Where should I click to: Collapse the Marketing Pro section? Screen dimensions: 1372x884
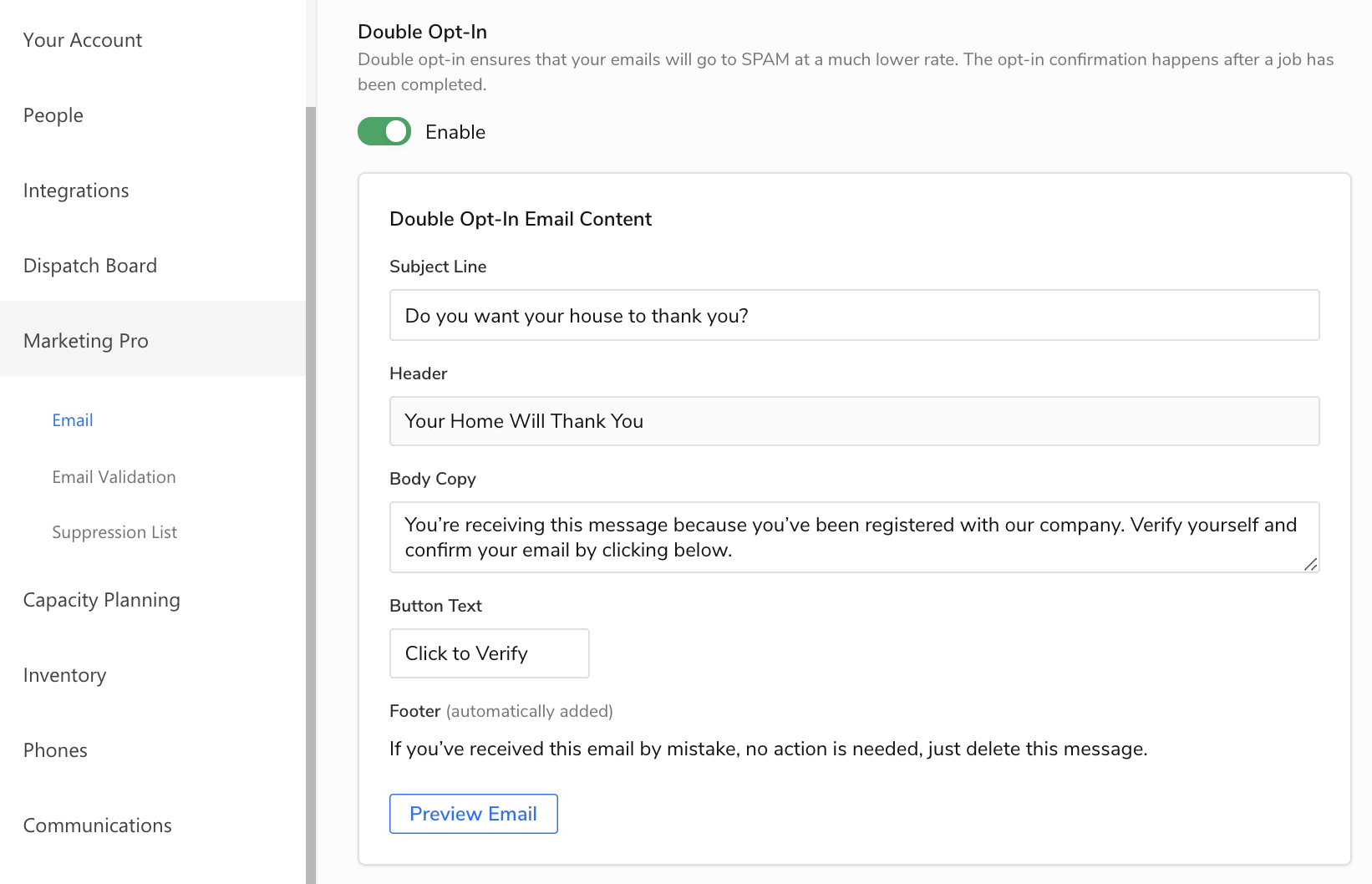86,341
